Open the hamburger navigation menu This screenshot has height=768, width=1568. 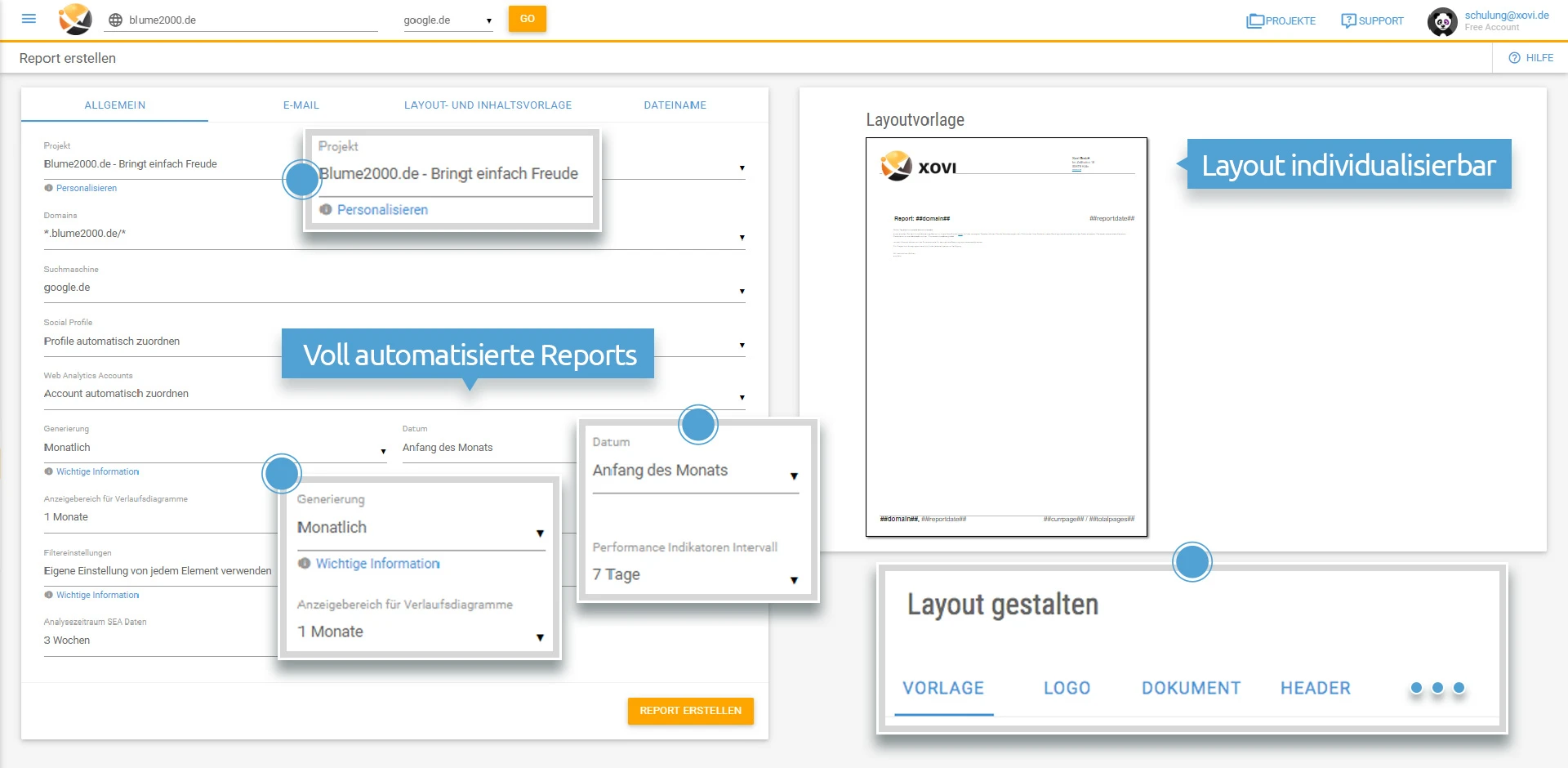click(x=29, y=18)
